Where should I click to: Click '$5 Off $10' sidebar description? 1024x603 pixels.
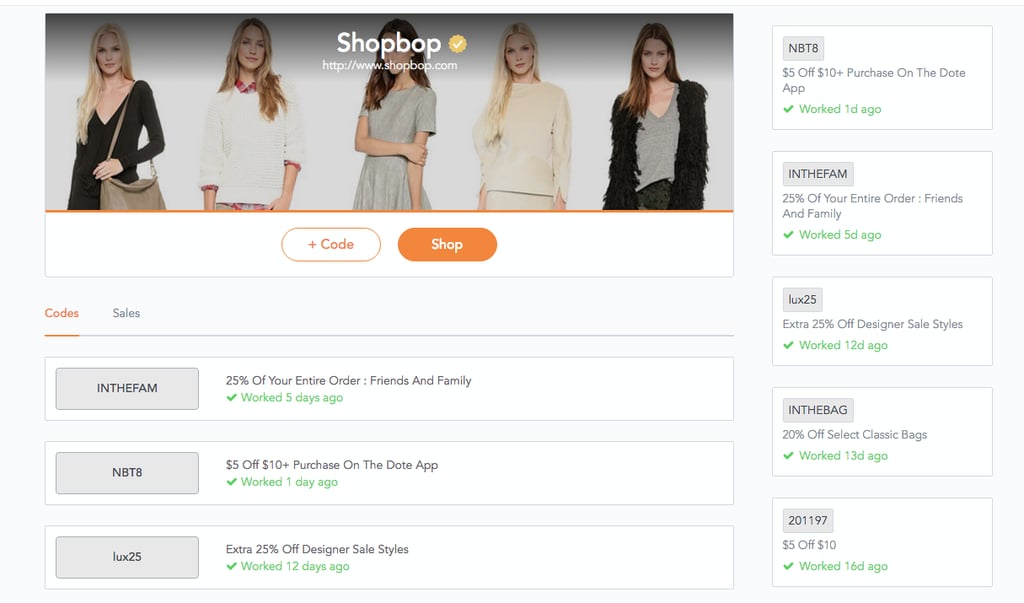tap(809, 545)
